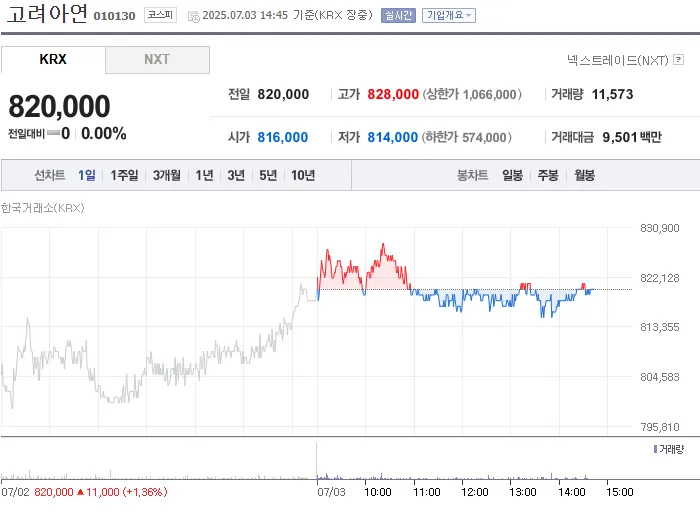Show the 일봉 candle chart

click(x=512, y=175)
